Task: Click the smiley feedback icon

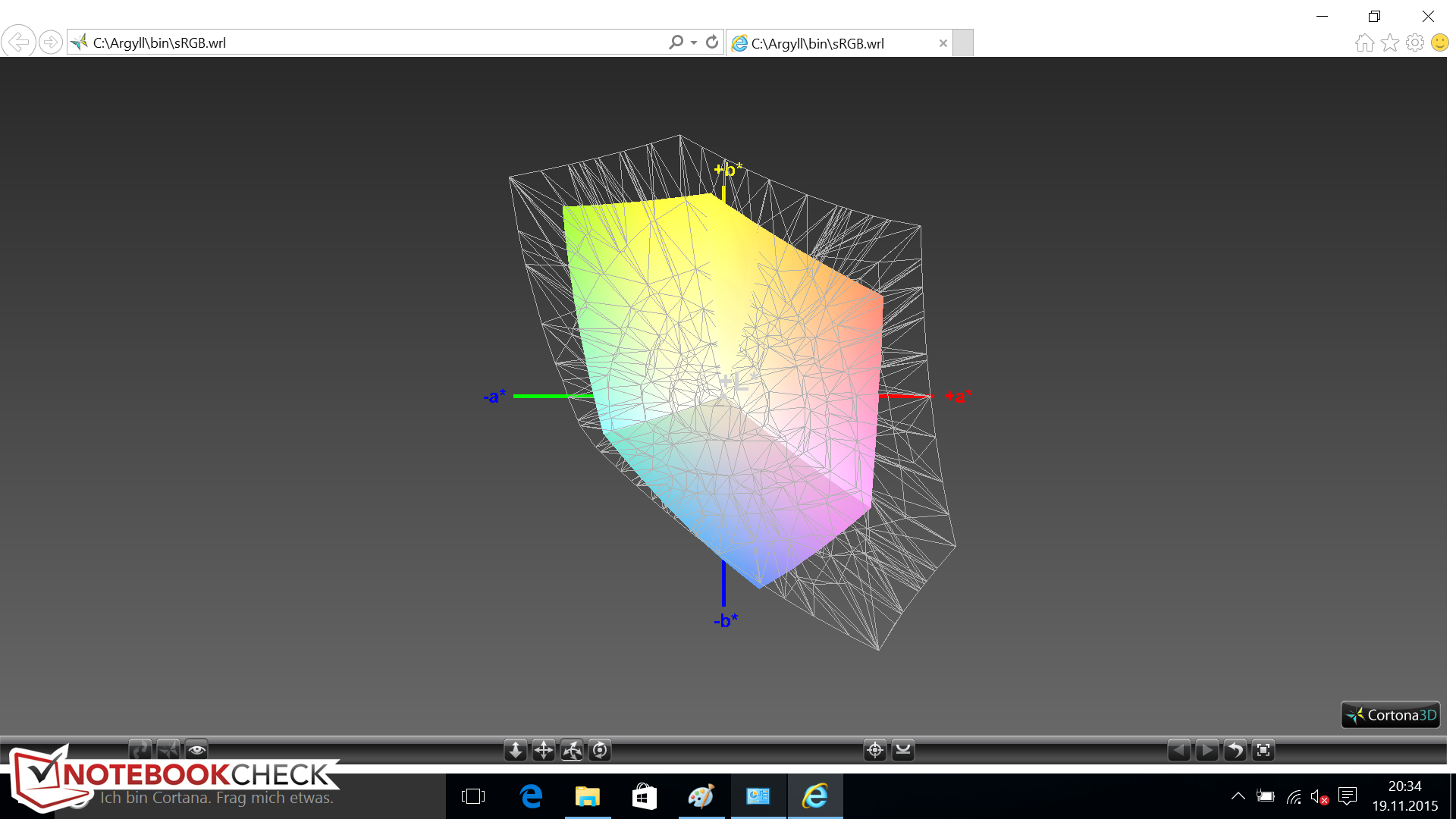Action: click(x=1439, y=43)
